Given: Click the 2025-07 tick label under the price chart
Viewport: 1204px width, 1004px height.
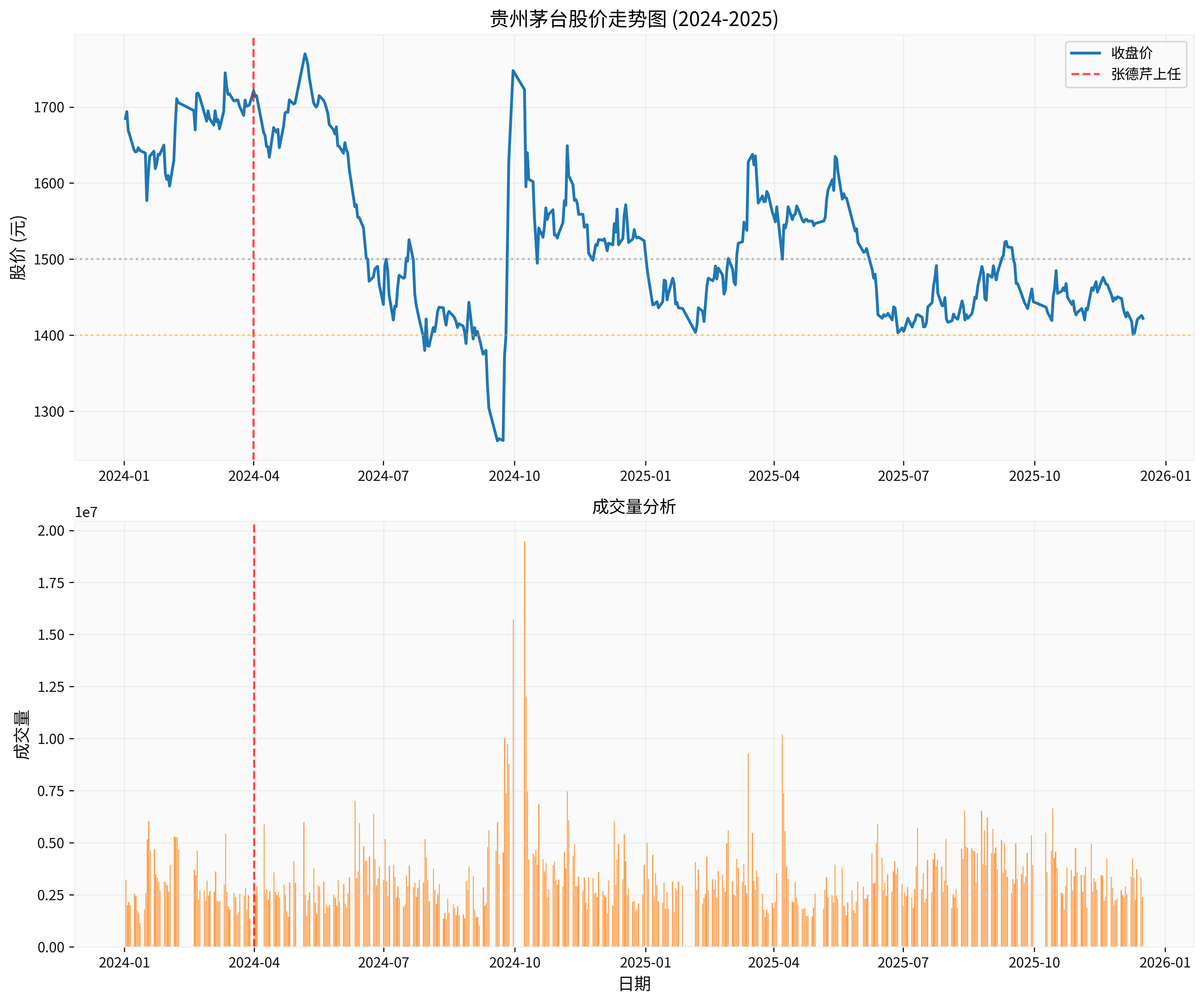Looking at the screenshot, I should [903, 476].
